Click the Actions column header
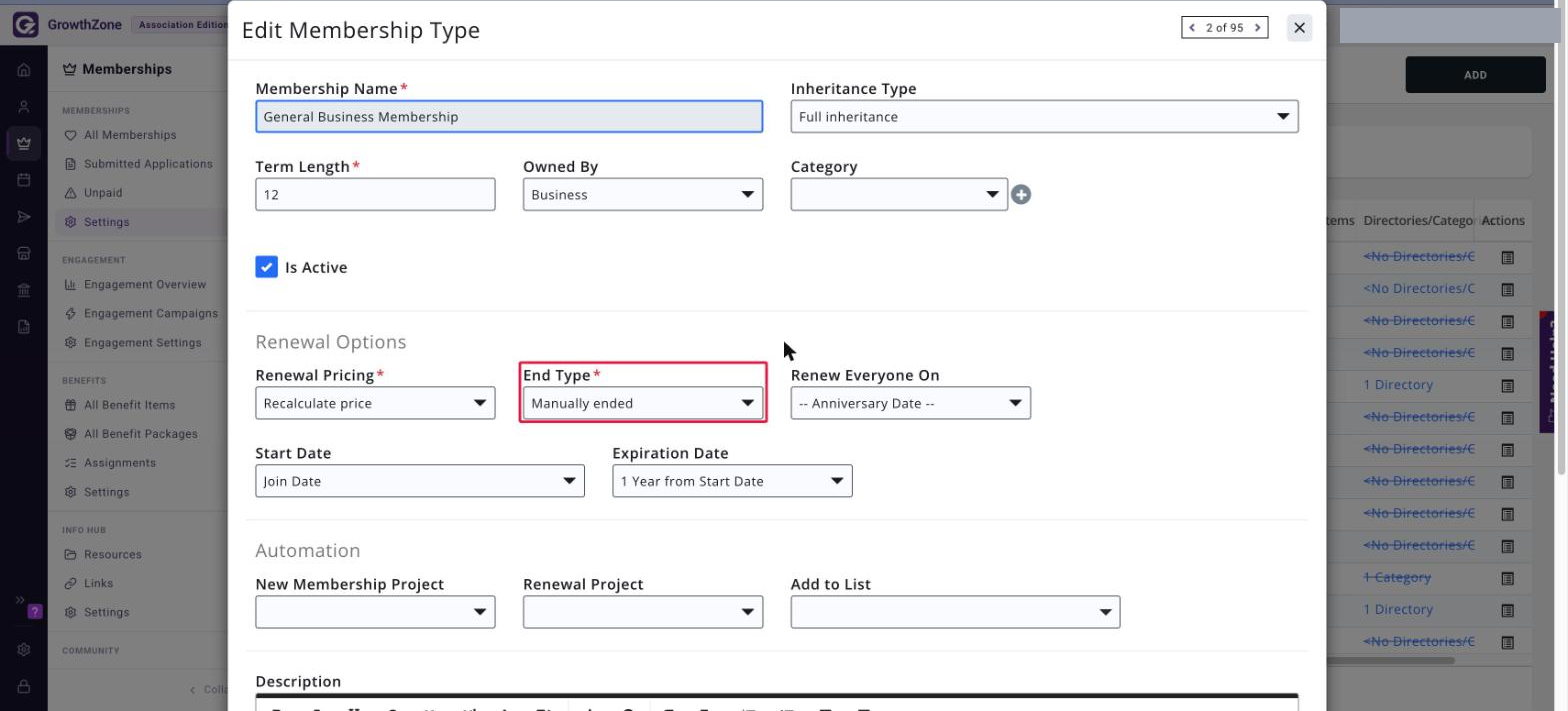 1503,221
